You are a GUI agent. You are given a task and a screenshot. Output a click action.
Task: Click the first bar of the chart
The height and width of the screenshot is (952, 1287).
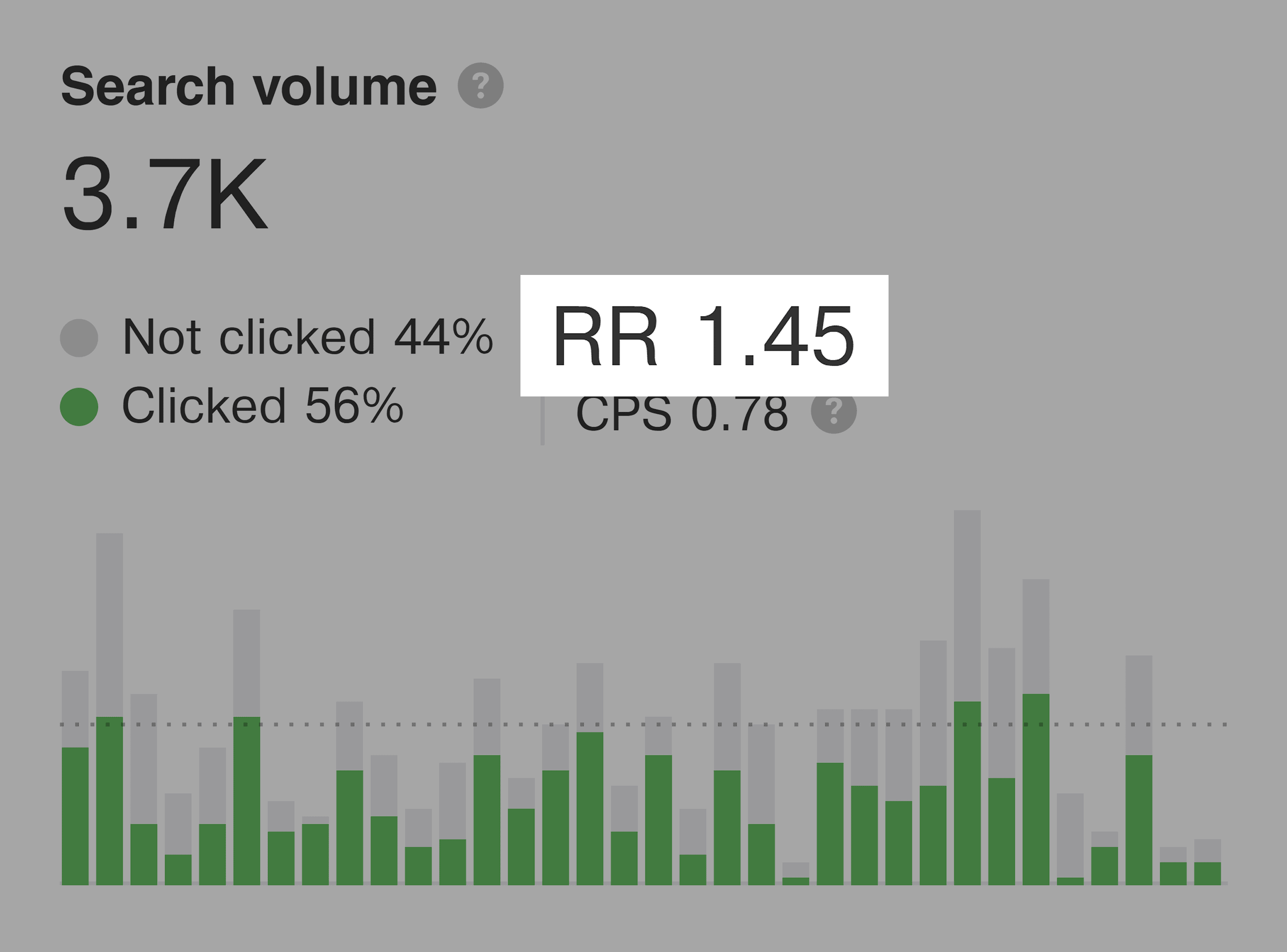pyautogui.click(x=75, y=777)
